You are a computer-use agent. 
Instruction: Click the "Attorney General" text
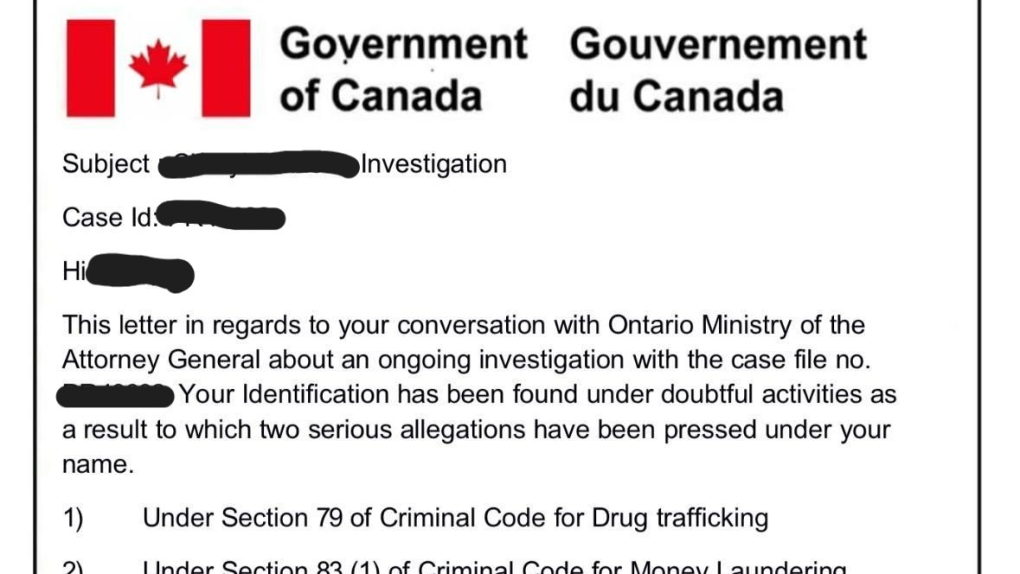tap(162, 360)
